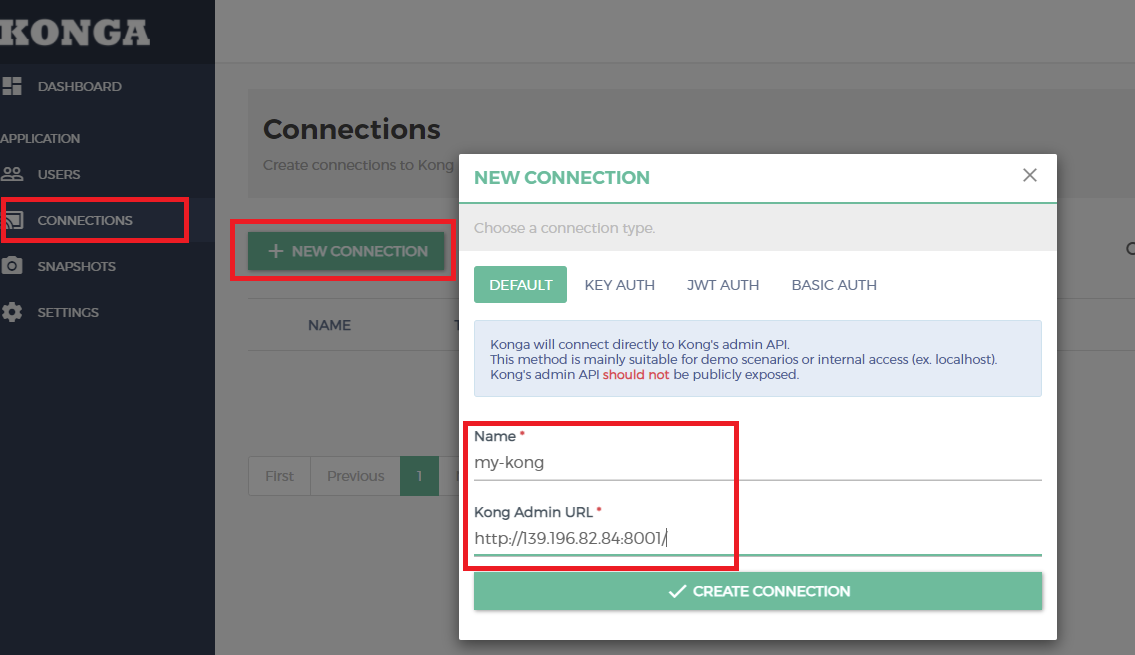Close the New Connection dialog
Screen dimensions: 1135x655
tap(1029, 175)
